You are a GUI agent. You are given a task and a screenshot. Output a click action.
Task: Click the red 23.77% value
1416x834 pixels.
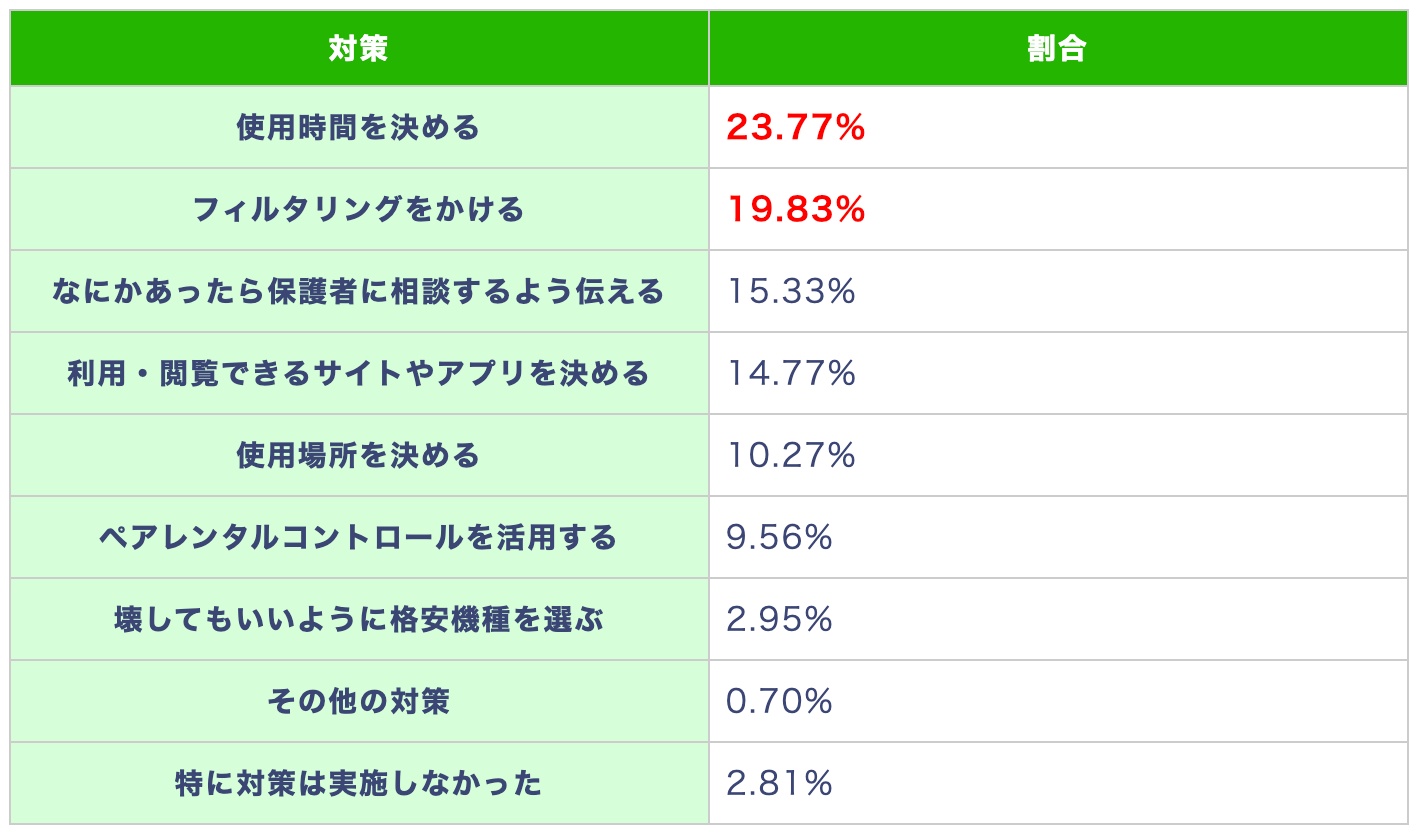point(795,128)
